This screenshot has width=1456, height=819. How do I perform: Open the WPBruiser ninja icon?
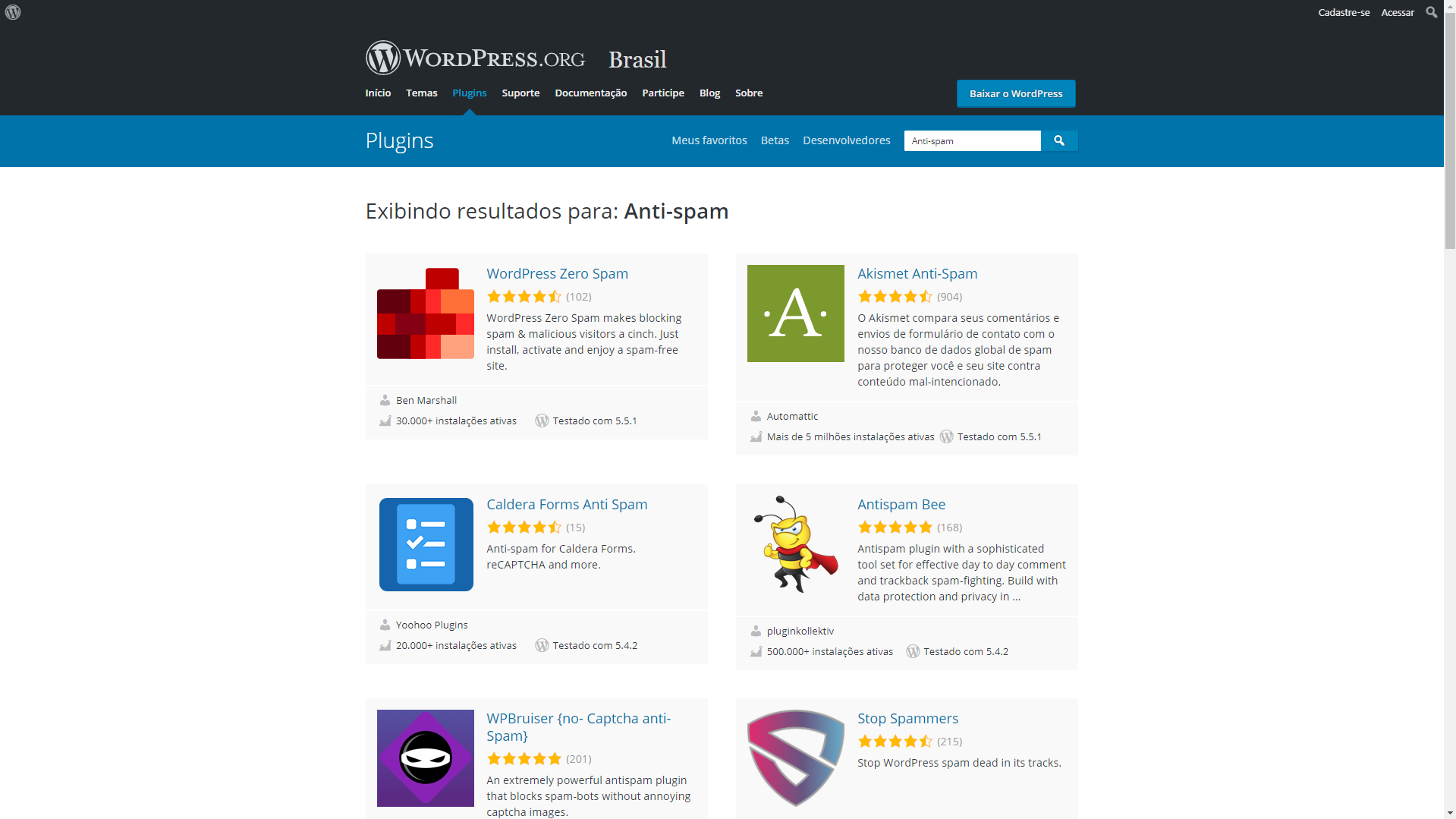tap(426, 758)
